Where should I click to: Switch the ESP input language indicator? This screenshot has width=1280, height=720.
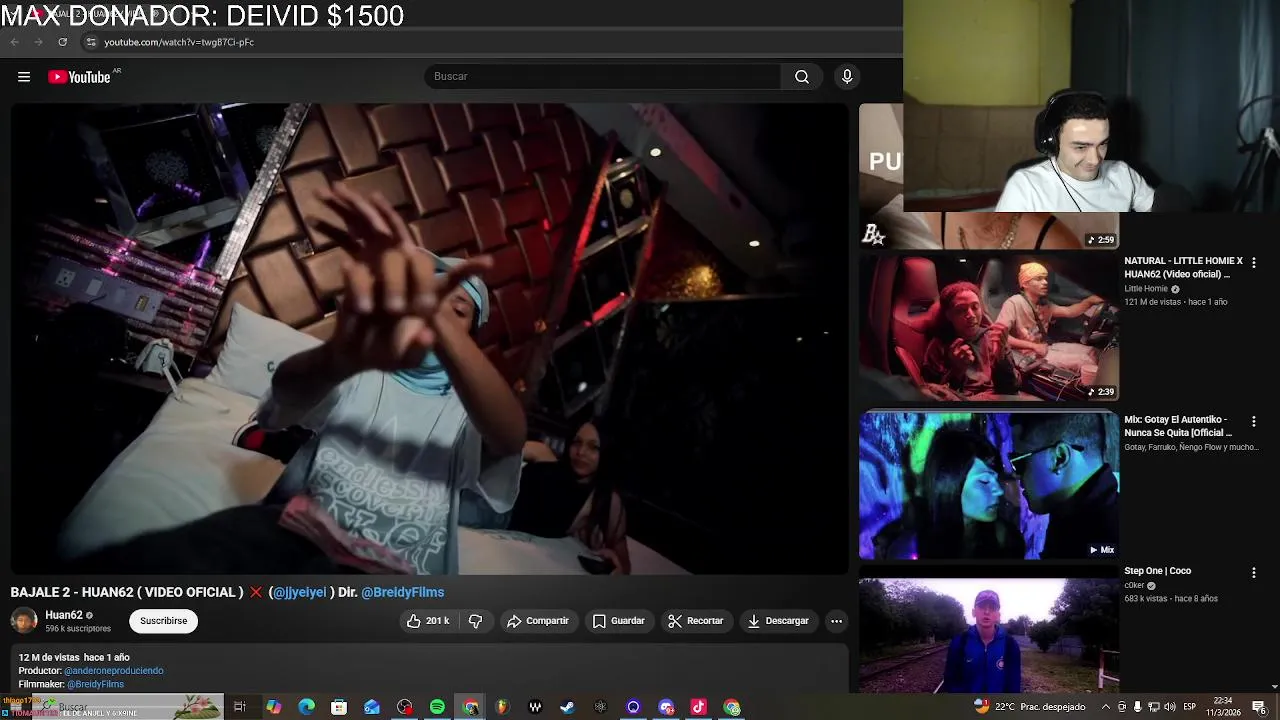point(1189,707)
